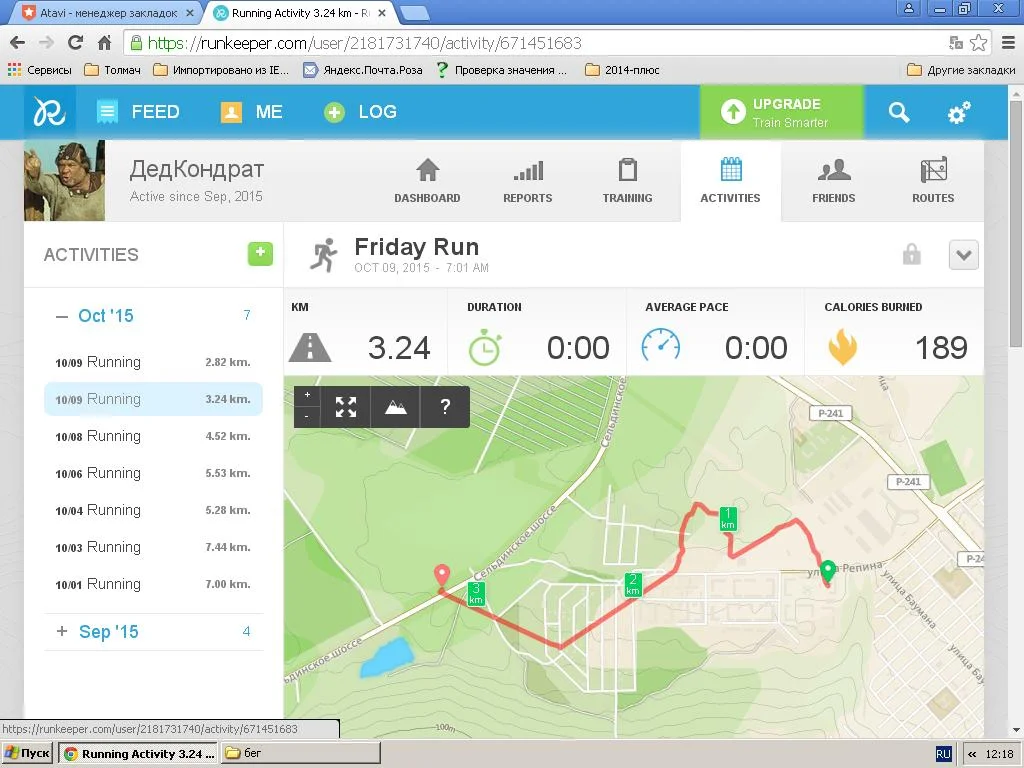Viewport: 1024px width, 768px height.
Task: Click the browser home icon
Action: (x=104, y=43)
